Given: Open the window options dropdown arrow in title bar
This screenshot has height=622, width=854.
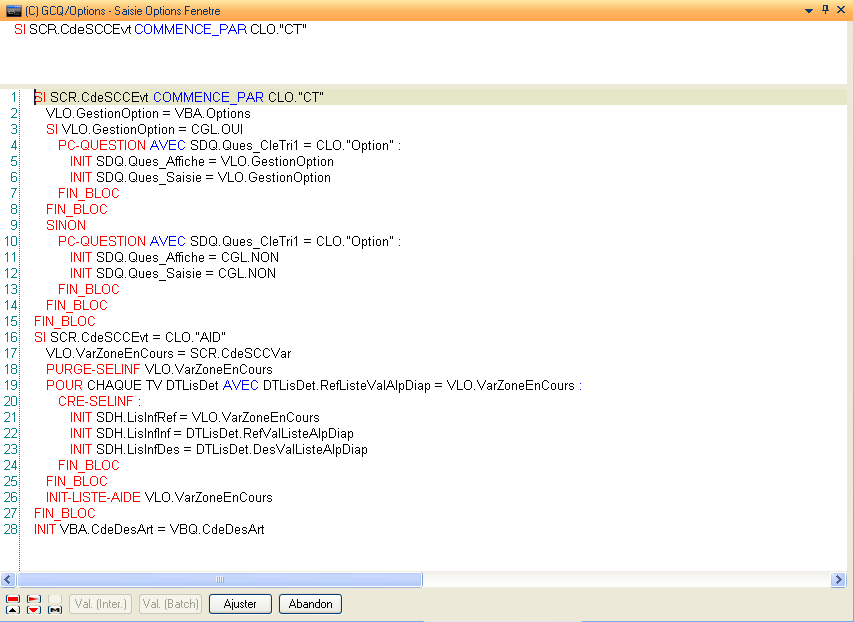Looking at the screenshot, I should tap(808, 10).
